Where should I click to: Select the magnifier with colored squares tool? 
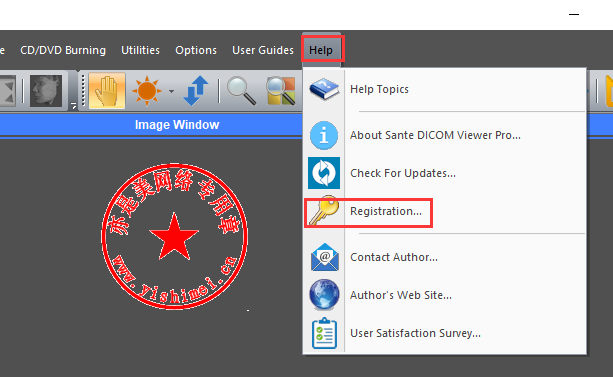point(281,91)
